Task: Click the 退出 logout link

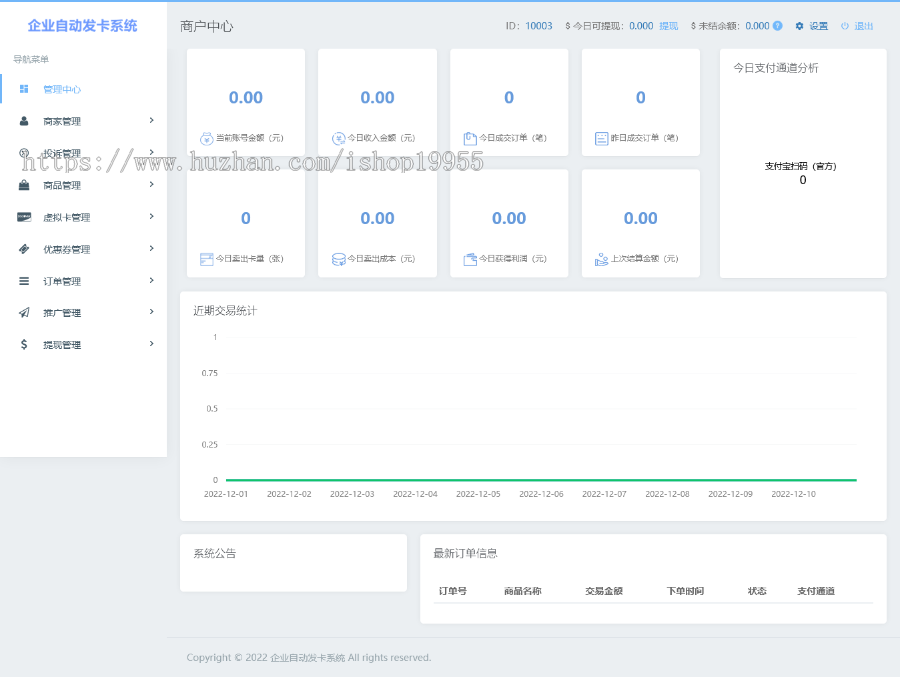Action: coord(863,26)
